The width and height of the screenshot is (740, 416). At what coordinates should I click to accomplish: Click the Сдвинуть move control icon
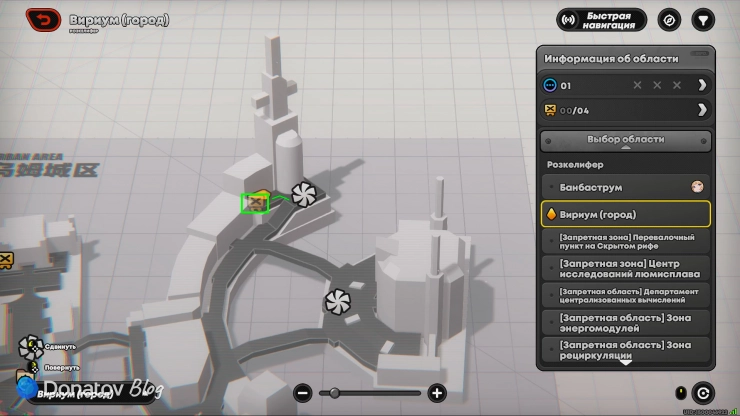pyautogui.click(x=31, y=347)
